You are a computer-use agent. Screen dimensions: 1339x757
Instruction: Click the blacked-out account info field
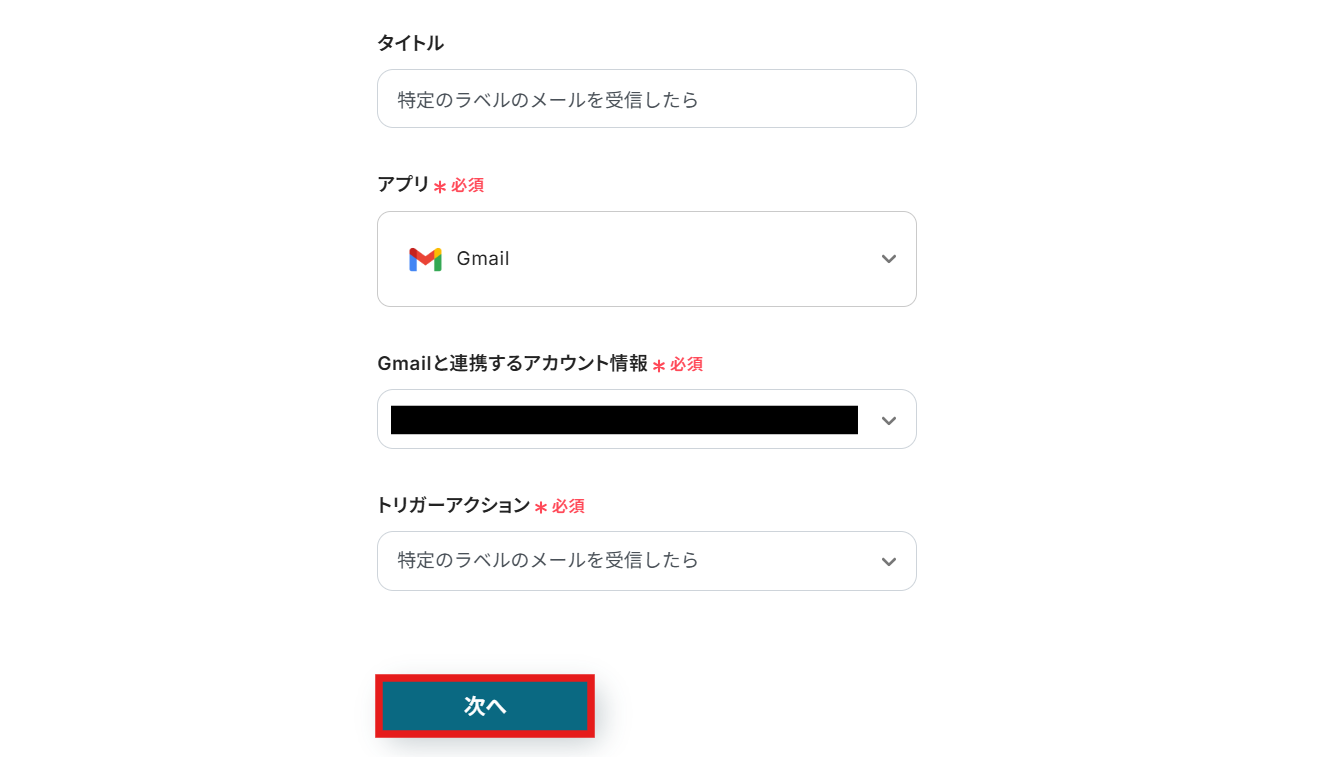pyautogui.click(x=624, y=420)
